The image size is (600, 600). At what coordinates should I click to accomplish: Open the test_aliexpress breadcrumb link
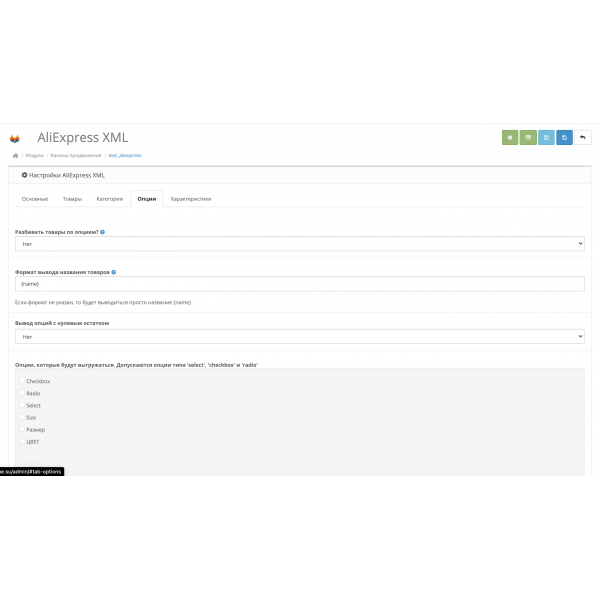coord(125,155)
